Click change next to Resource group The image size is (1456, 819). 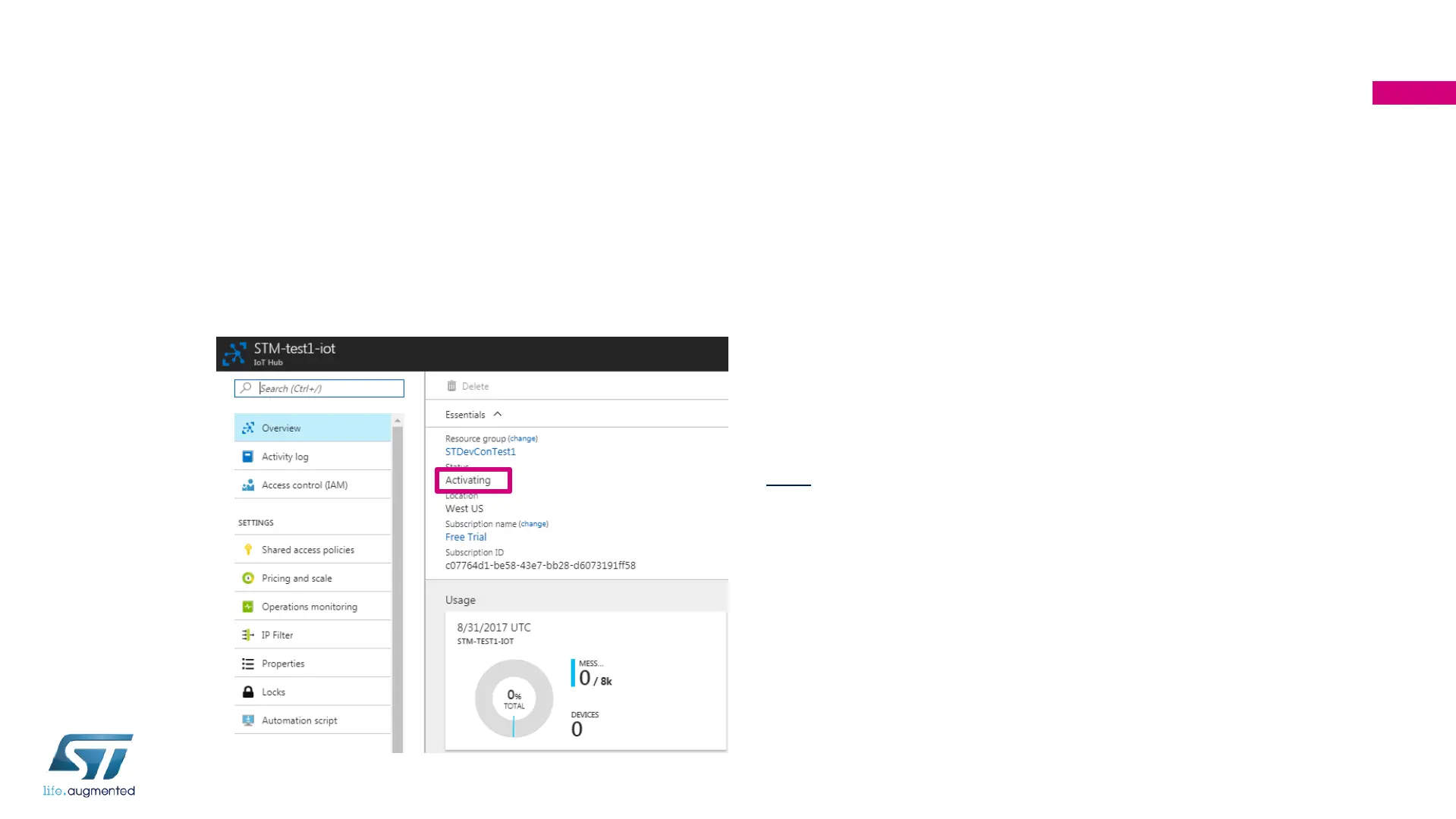pyautogui.click(x=523, y=438)
